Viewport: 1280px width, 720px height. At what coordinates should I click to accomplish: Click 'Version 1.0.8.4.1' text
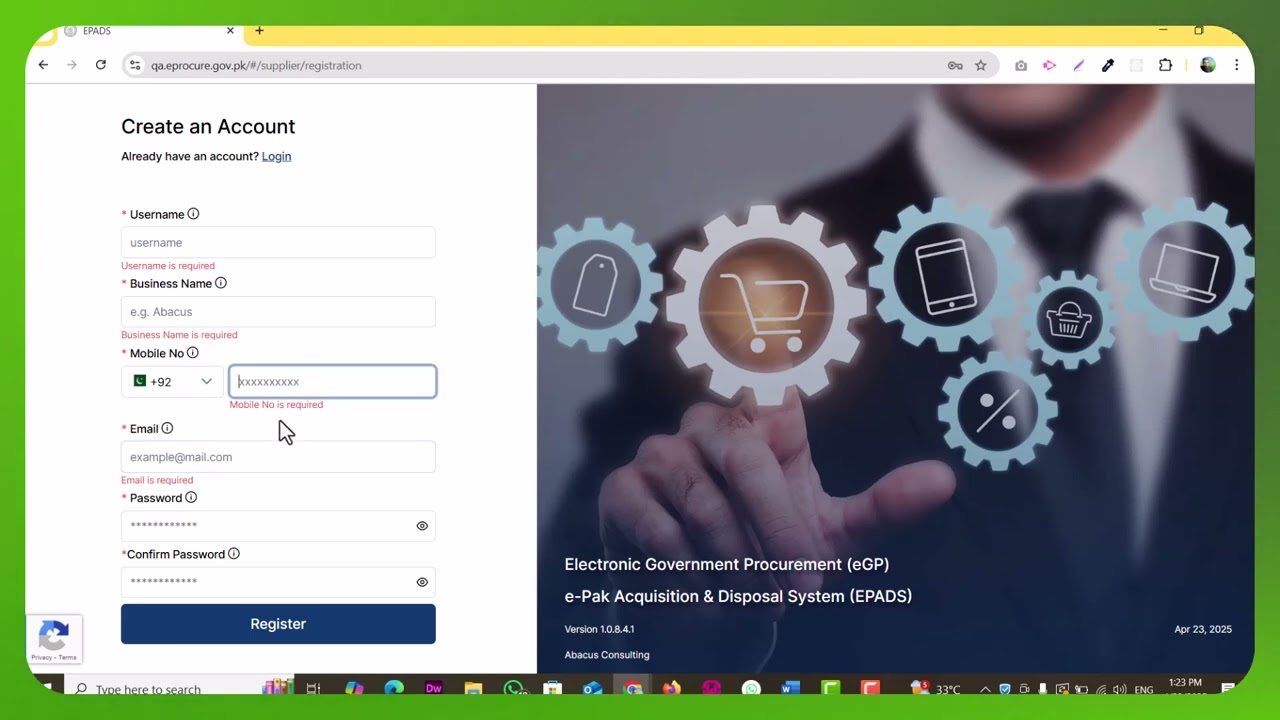click(599, 629)
